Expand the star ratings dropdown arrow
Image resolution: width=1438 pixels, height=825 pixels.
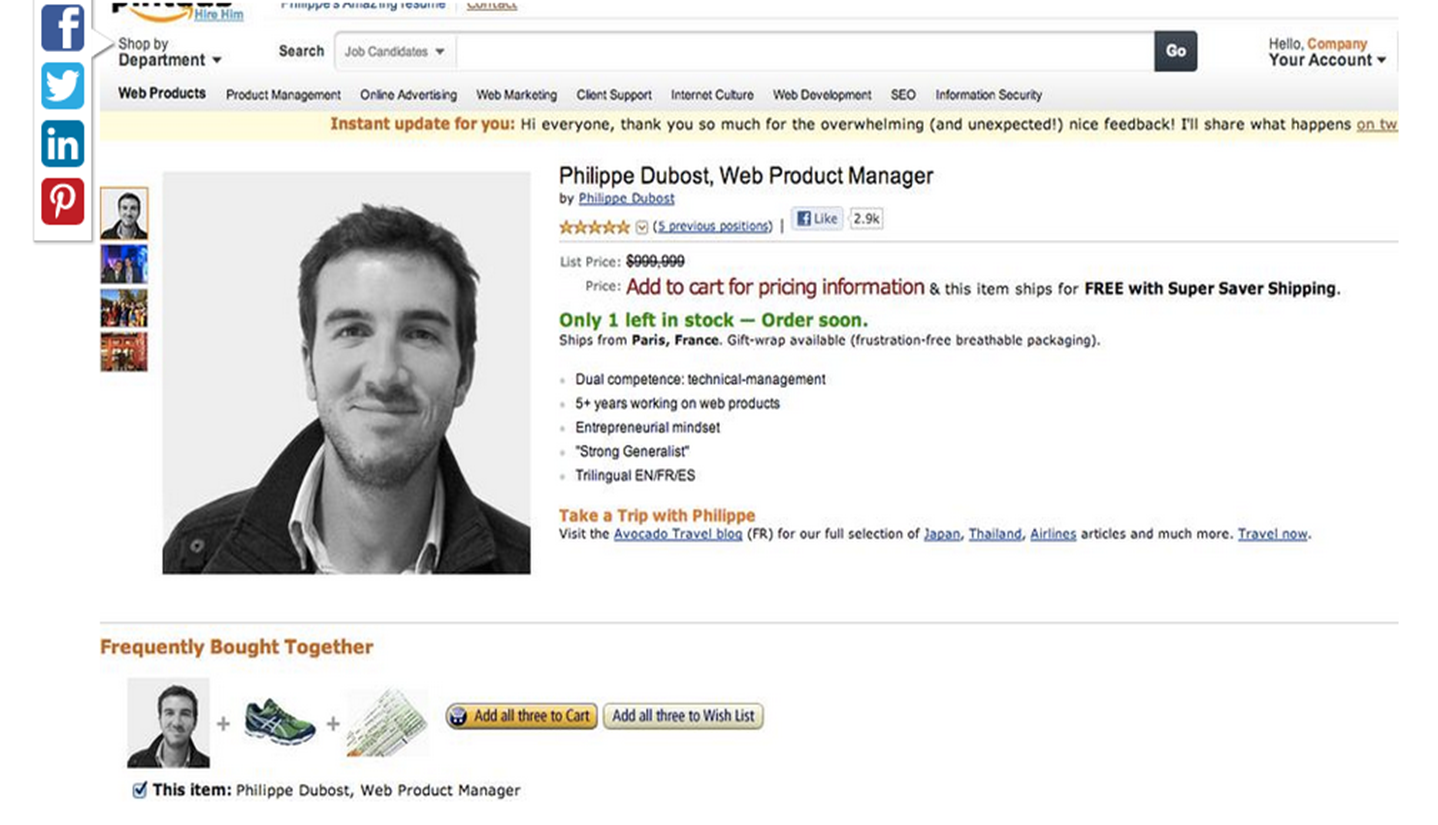point(642,227)
